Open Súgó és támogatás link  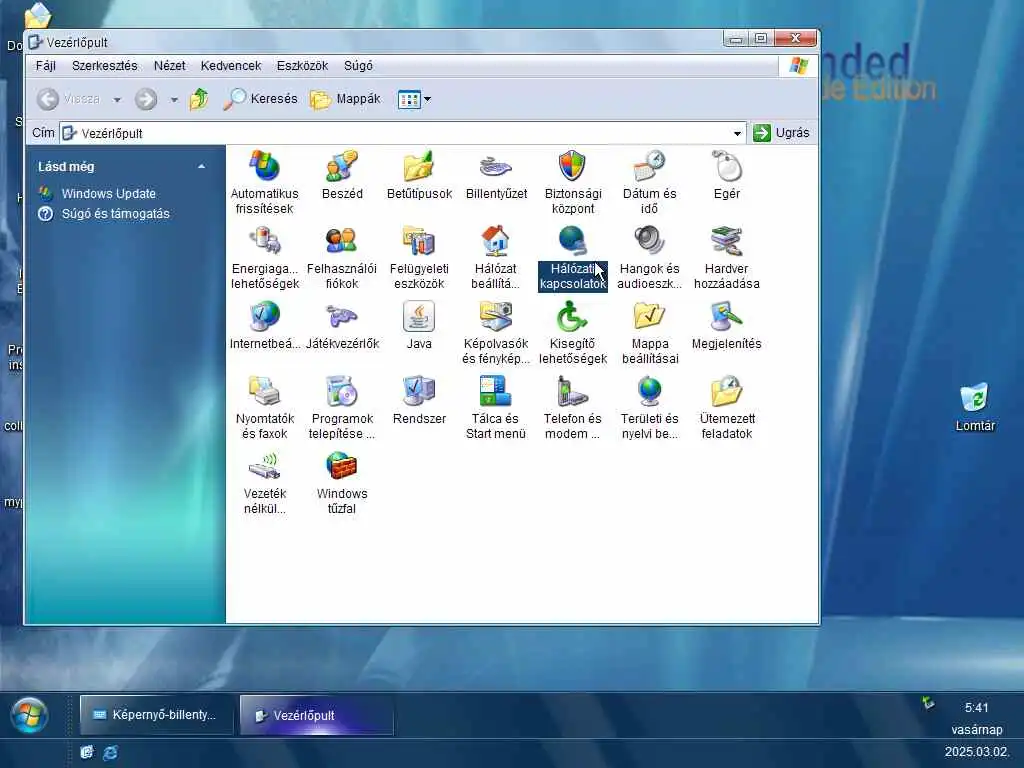point(115,214)
